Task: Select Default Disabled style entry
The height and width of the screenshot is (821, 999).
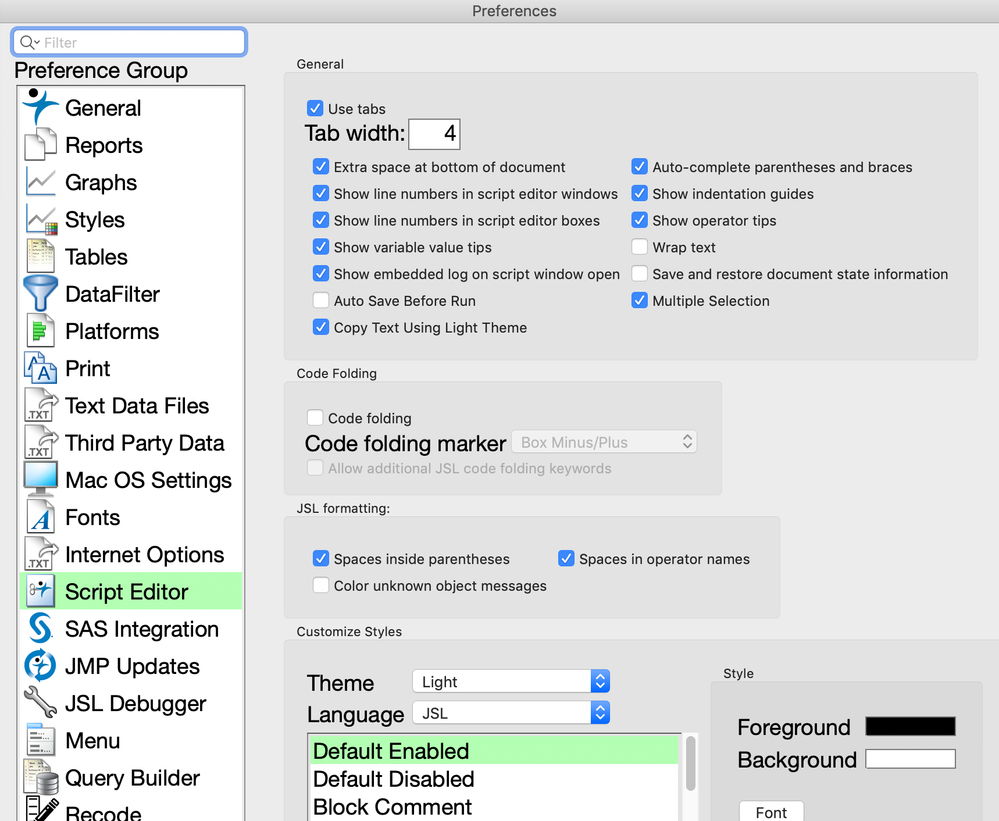Action: pos(394,779)
